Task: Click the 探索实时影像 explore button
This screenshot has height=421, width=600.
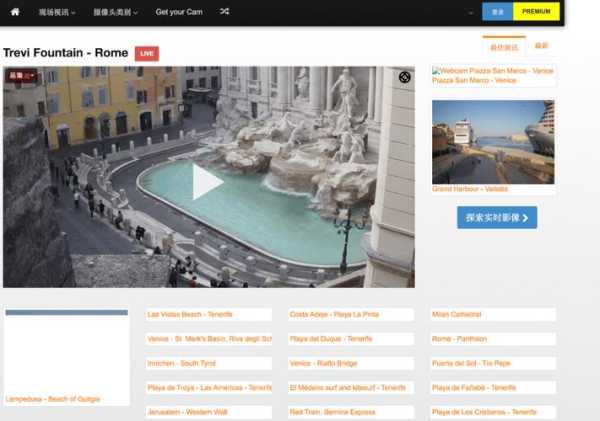Action: [x=497, y=217]
